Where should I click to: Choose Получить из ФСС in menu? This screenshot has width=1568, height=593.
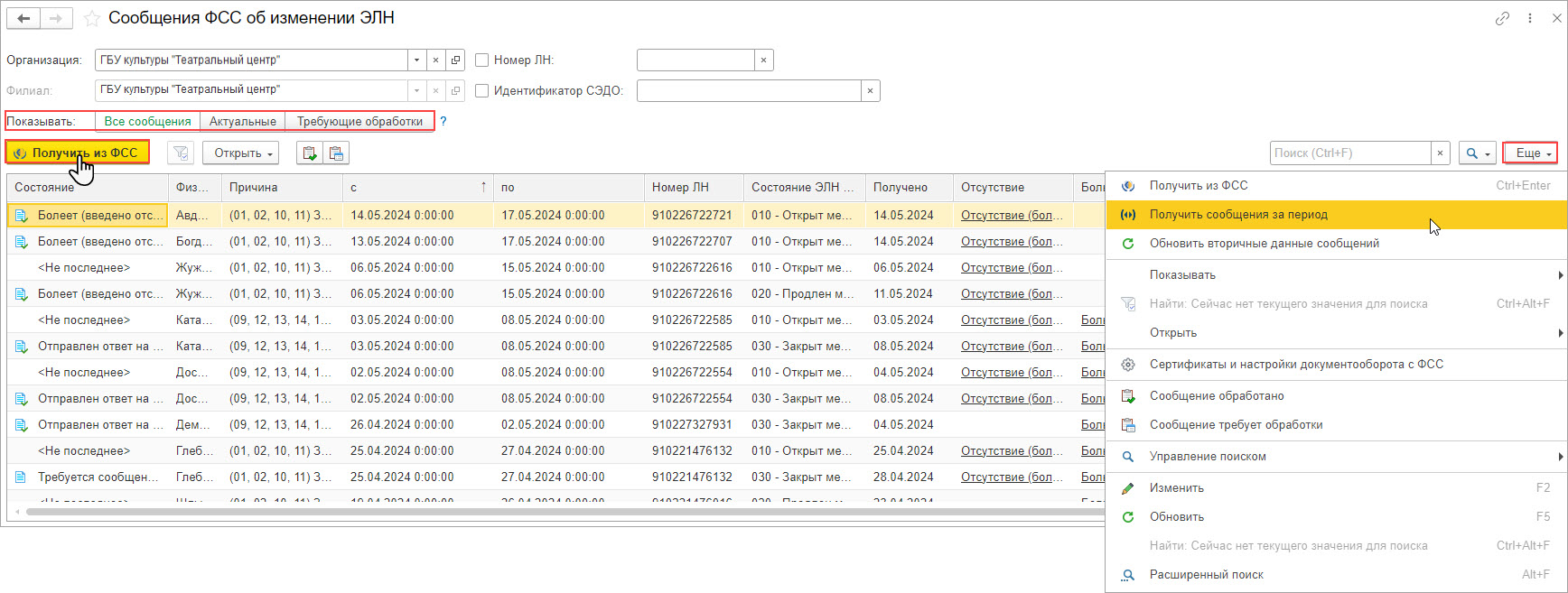point(1336,186)
